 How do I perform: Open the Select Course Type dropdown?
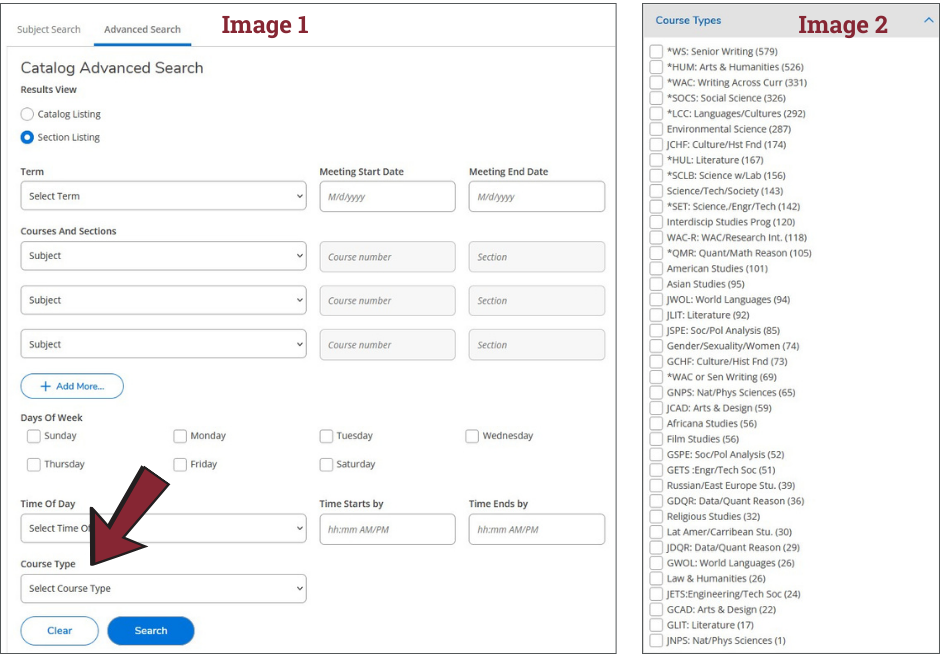click(x=163, y=588)
